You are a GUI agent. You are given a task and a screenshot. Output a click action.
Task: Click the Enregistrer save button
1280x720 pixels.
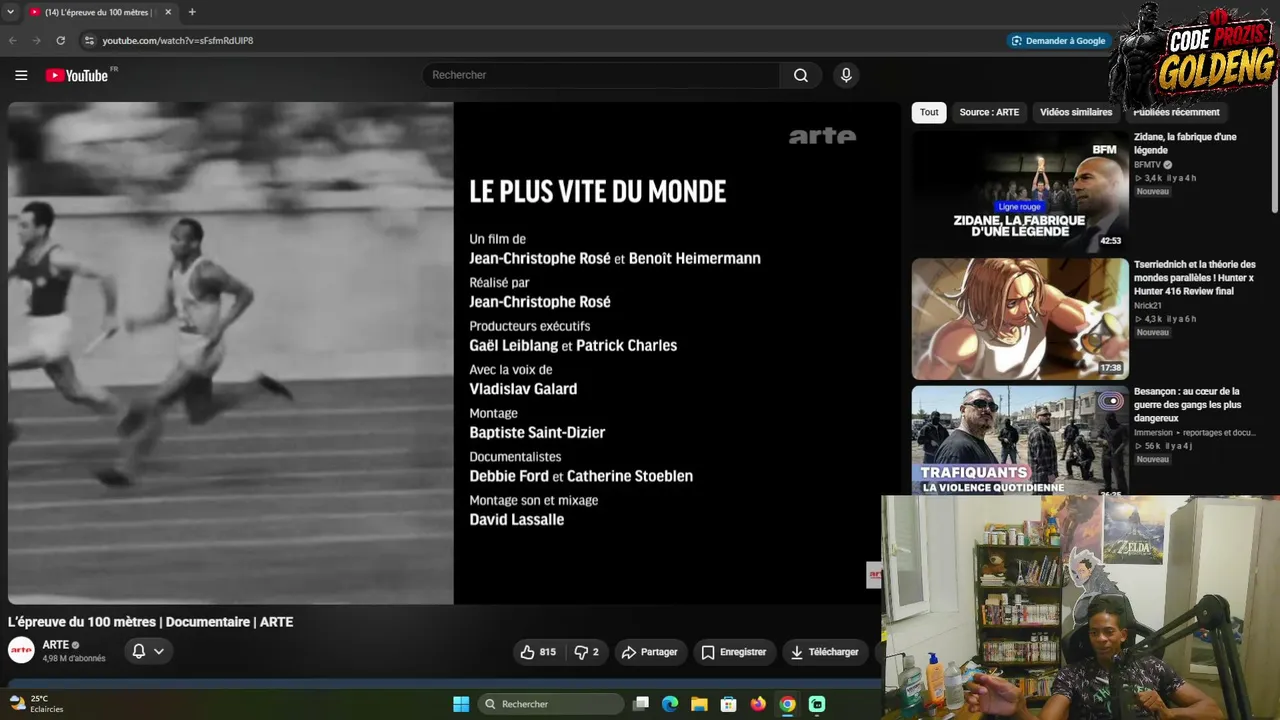(x=733, y=652)
